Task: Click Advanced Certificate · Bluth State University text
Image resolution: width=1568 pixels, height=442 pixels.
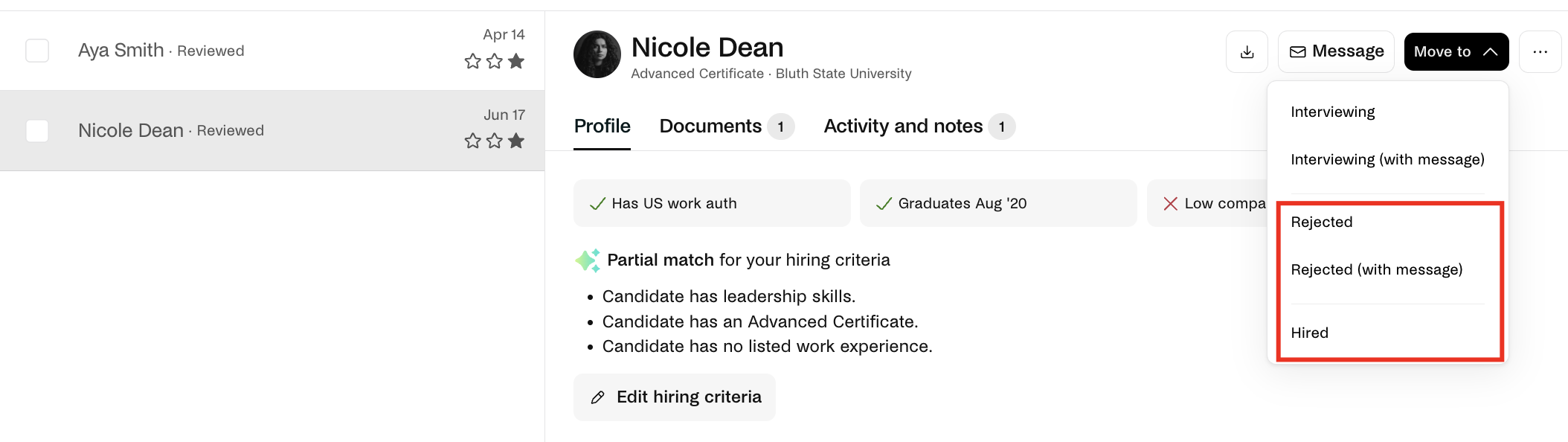Action: 771,74
